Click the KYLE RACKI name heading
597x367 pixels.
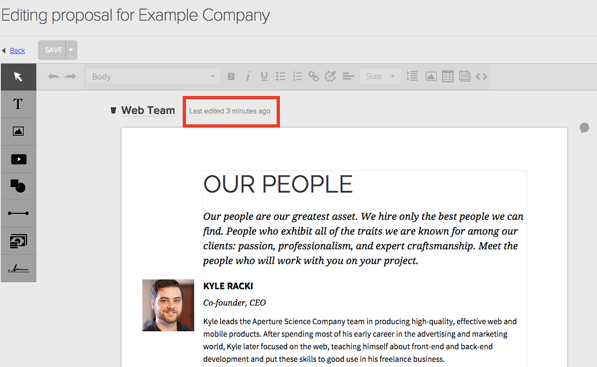228,286
